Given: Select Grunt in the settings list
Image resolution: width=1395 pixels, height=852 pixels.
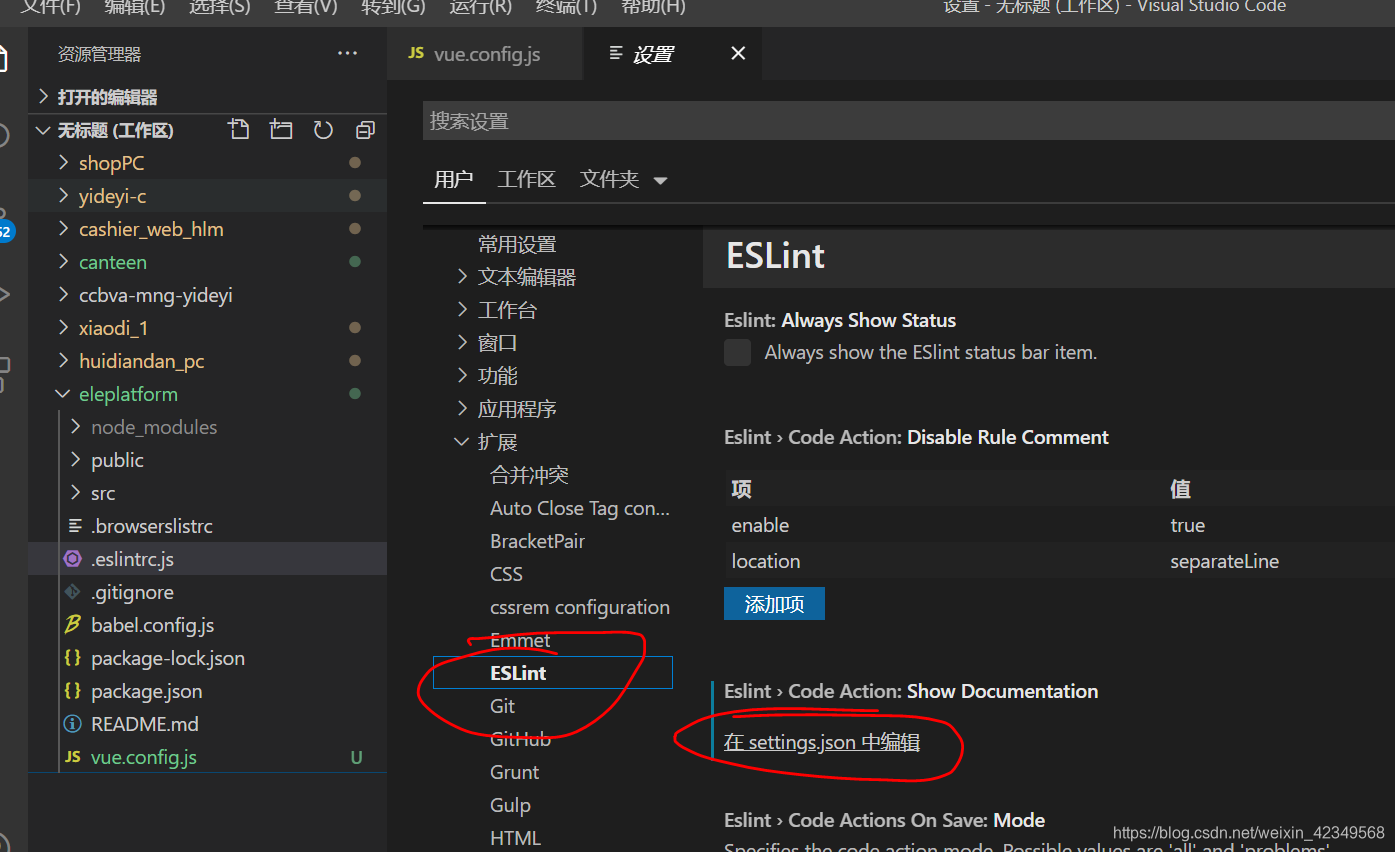Looking at the screenshot, I should coord(515,772).
